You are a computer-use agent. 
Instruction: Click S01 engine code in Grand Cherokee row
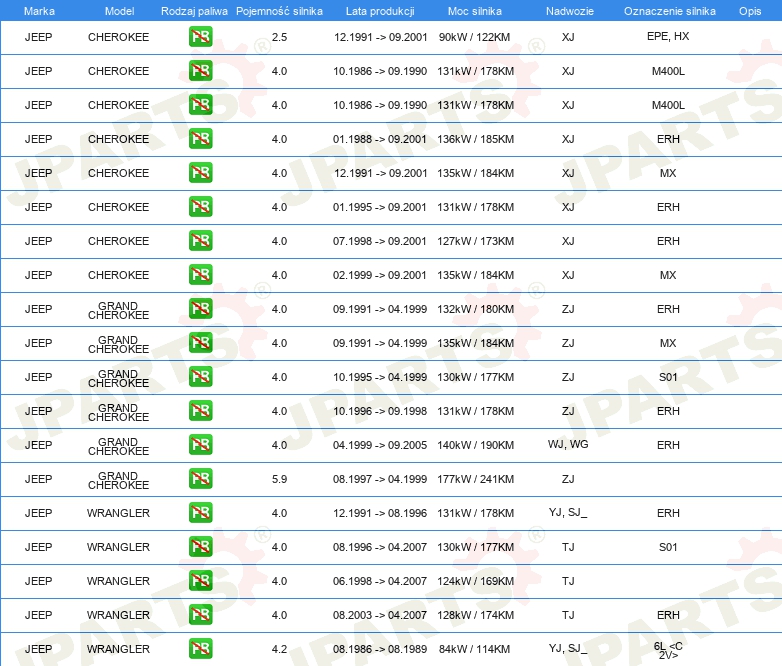[668, 377]
